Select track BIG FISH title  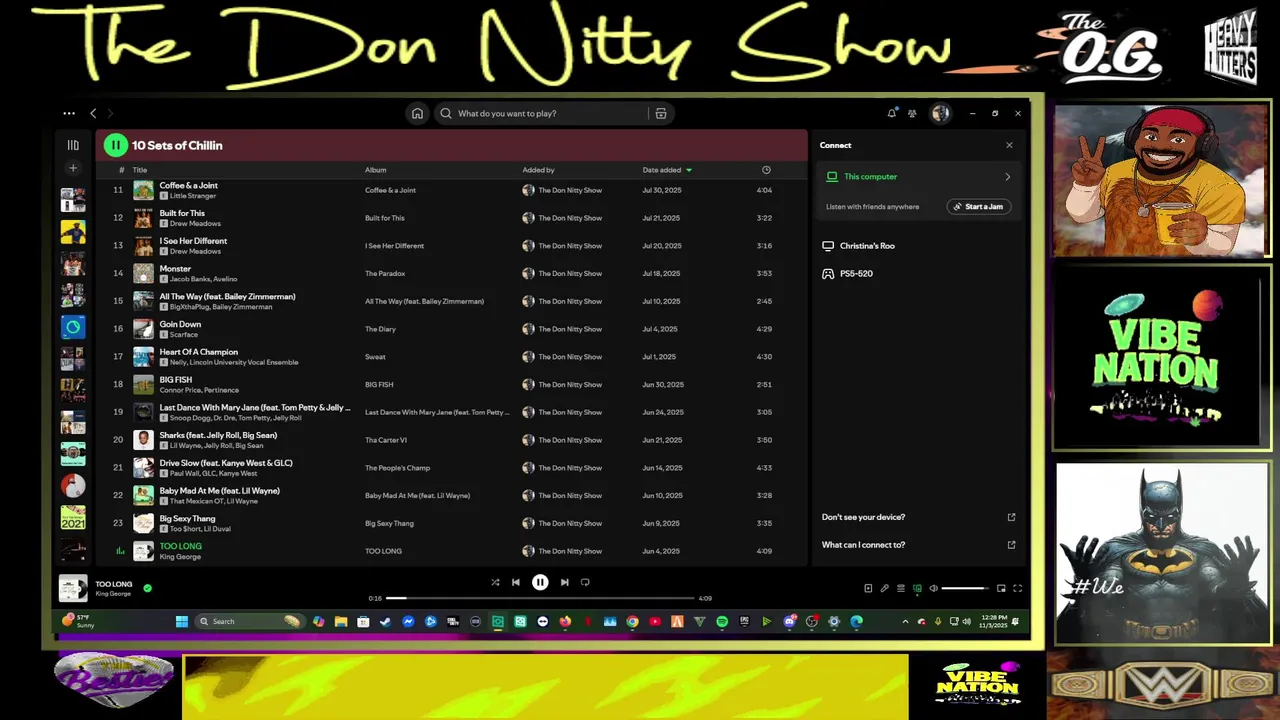click(175, 380)
